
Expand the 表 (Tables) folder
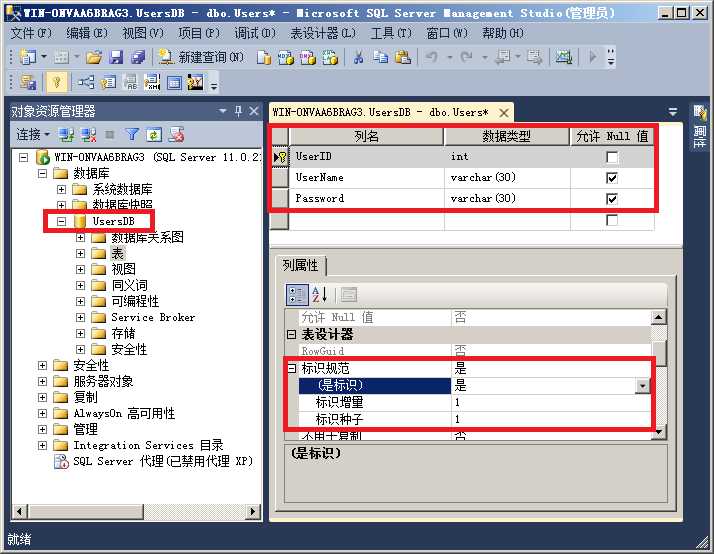(x=81, y=254)
